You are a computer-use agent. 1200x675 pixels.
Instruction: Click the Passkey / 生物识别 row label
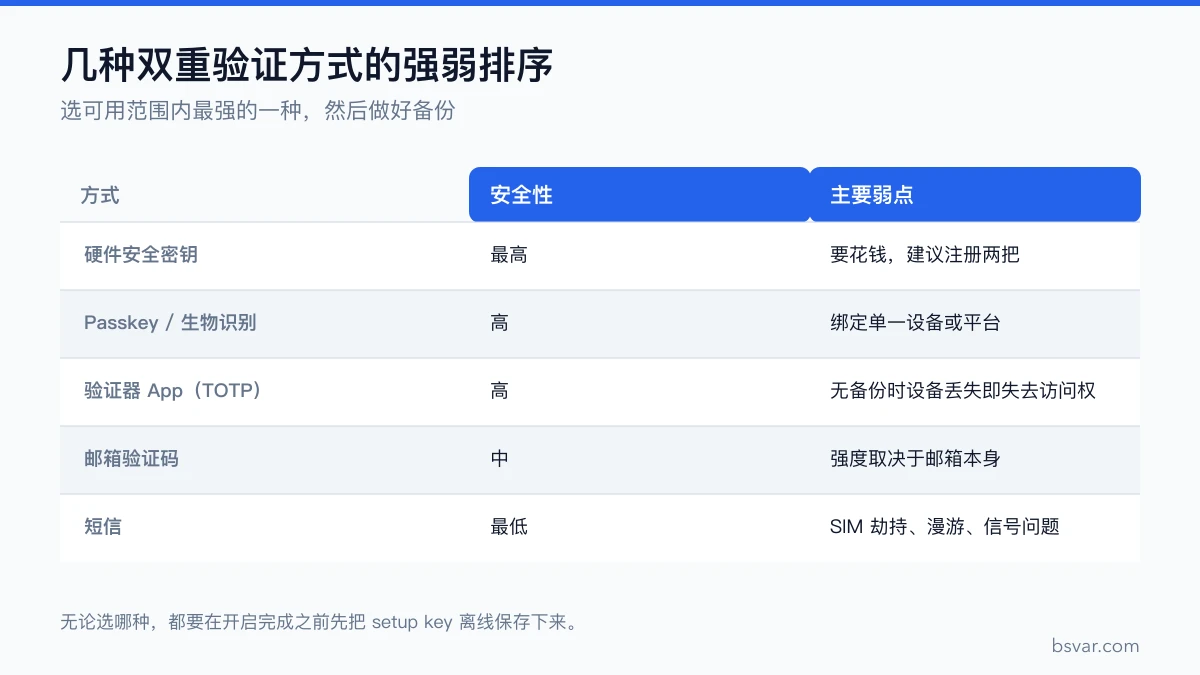170,323
